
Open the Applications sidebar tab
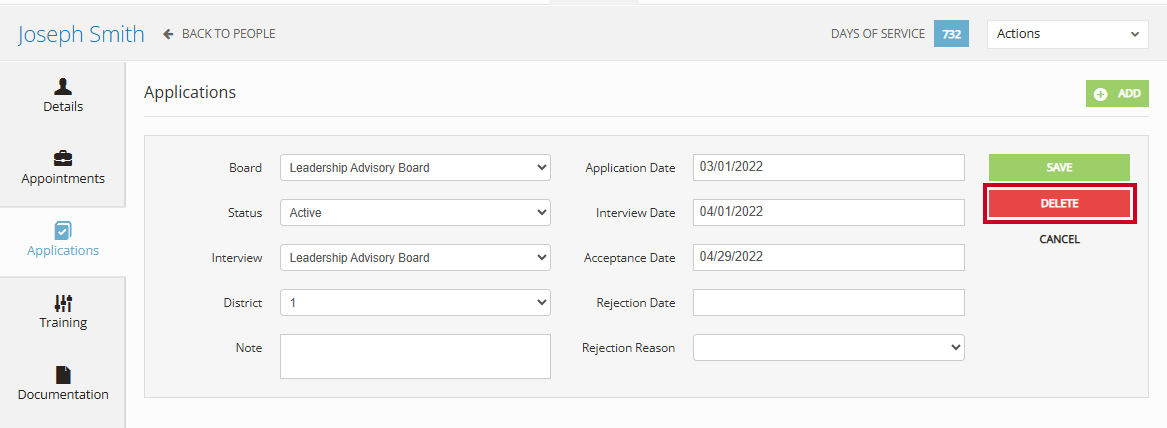(x=63, y=241)
